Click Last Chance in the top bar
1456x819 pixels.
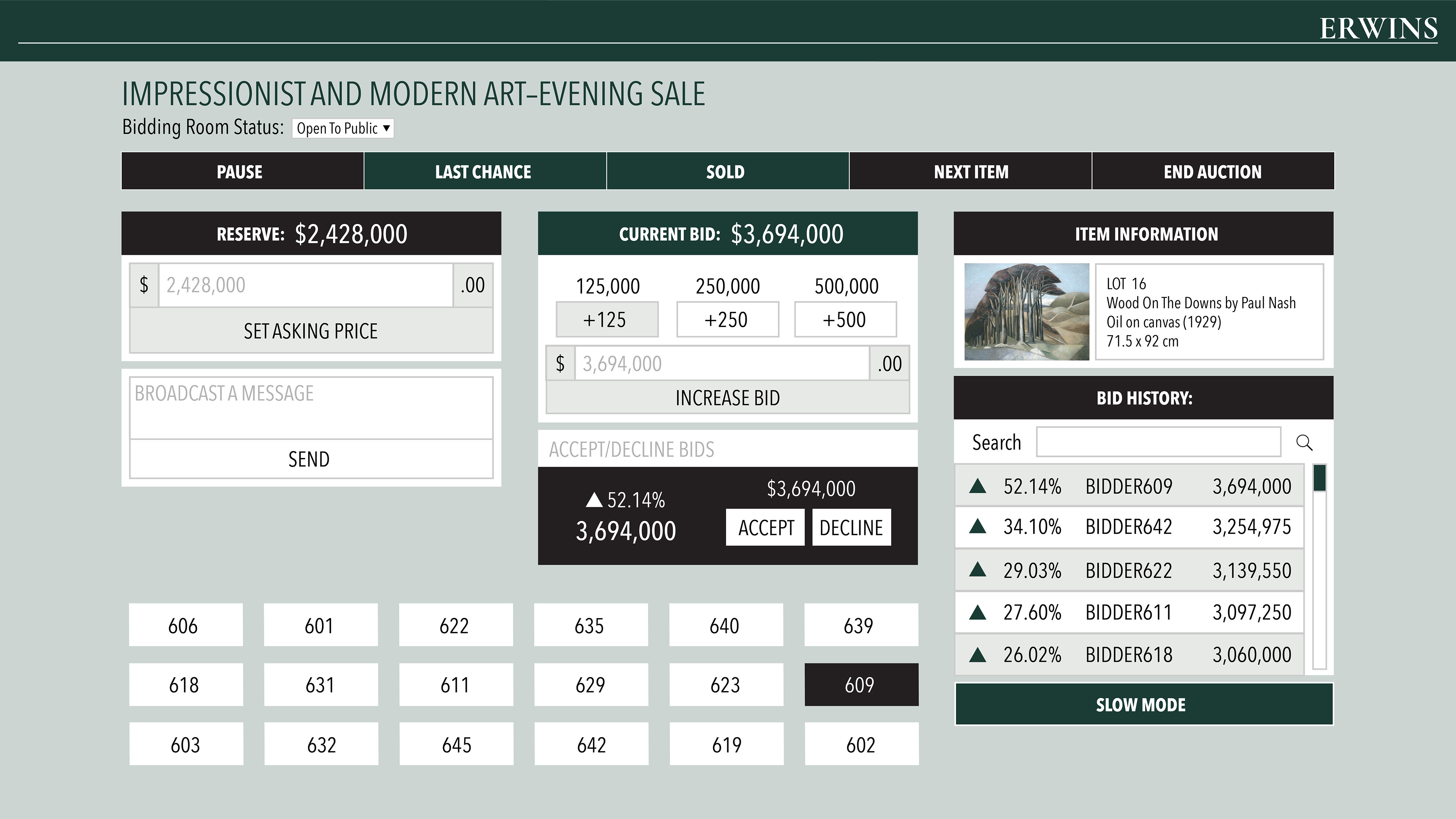tap(485, 171)
